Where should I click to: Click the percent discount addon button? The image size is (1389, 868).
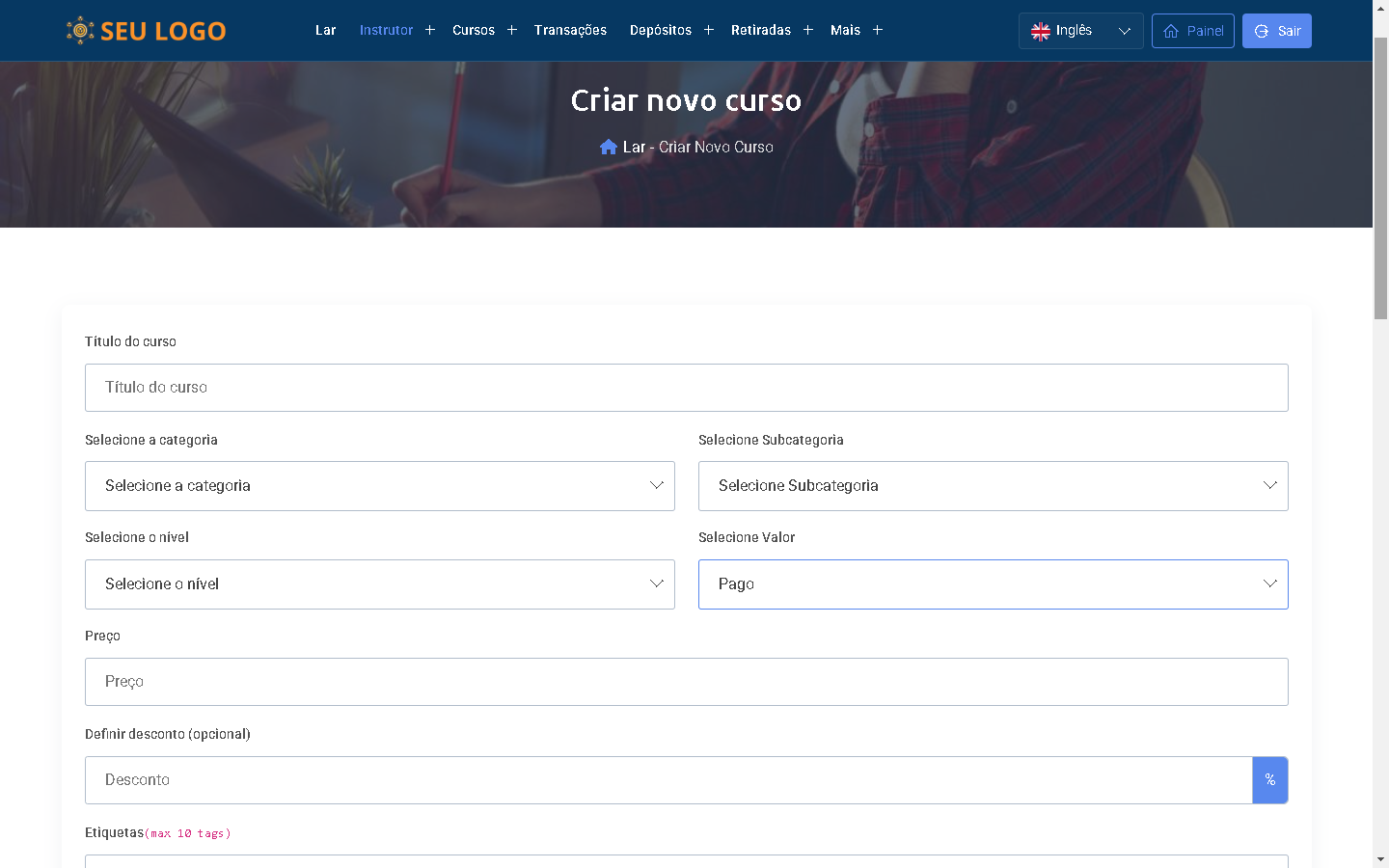click(1269, 780)
